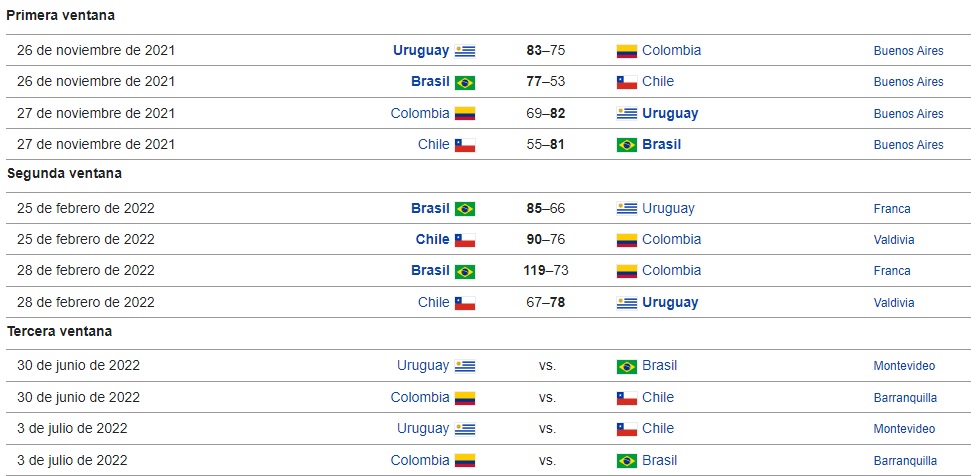This screenshot has height=476, width=971.
Task: Click Colombia team link in 83–75 row
Action: pyautogui.click(x=671, y=50)
